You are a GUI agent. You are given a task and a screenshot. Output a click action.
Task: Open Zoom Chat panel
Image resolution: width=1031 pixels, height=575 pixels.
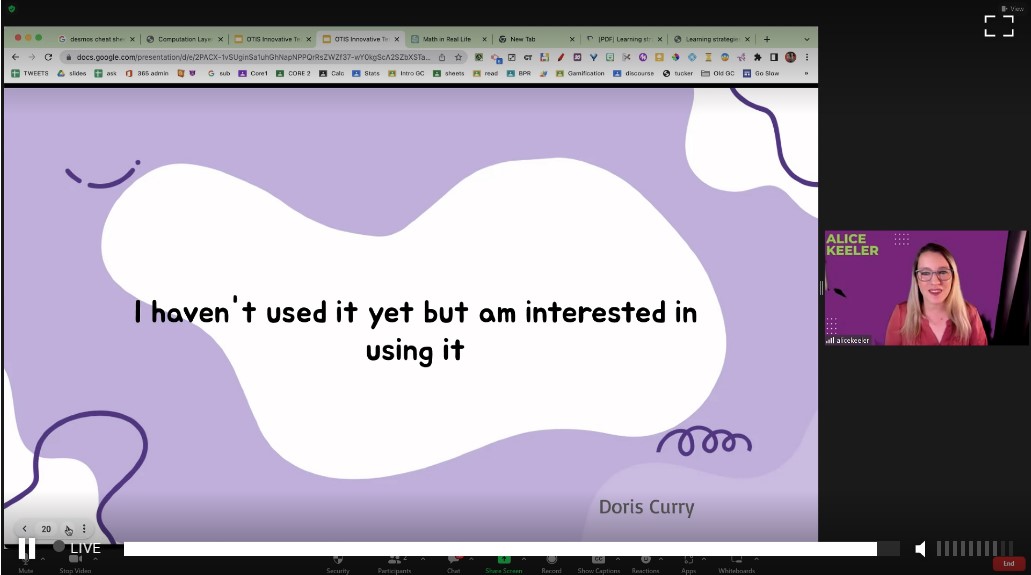click(x=453, y=564)
